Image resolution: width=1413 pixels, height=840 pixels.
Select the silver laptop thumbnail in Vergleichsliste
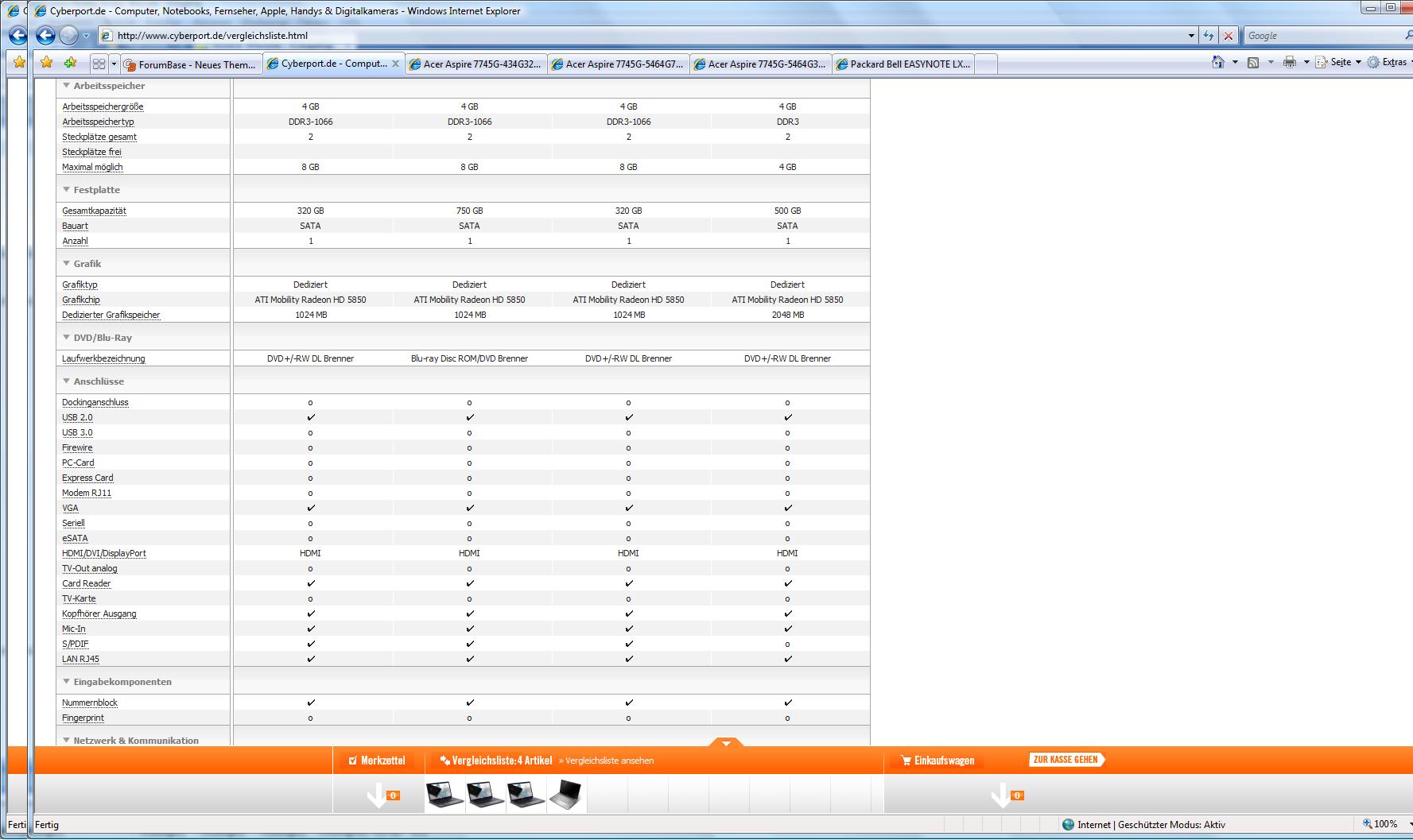[x=565, y=795]
